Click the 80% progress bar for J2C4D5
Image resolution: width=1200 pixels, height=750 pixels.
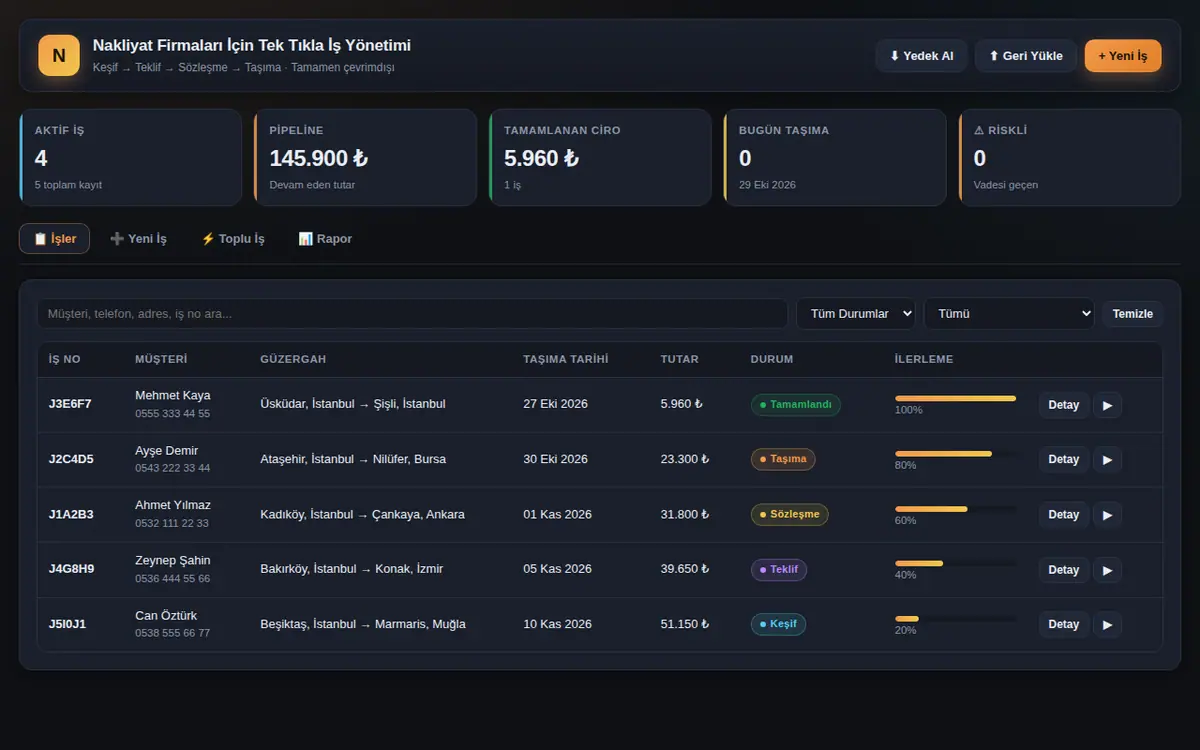[955, 453]
